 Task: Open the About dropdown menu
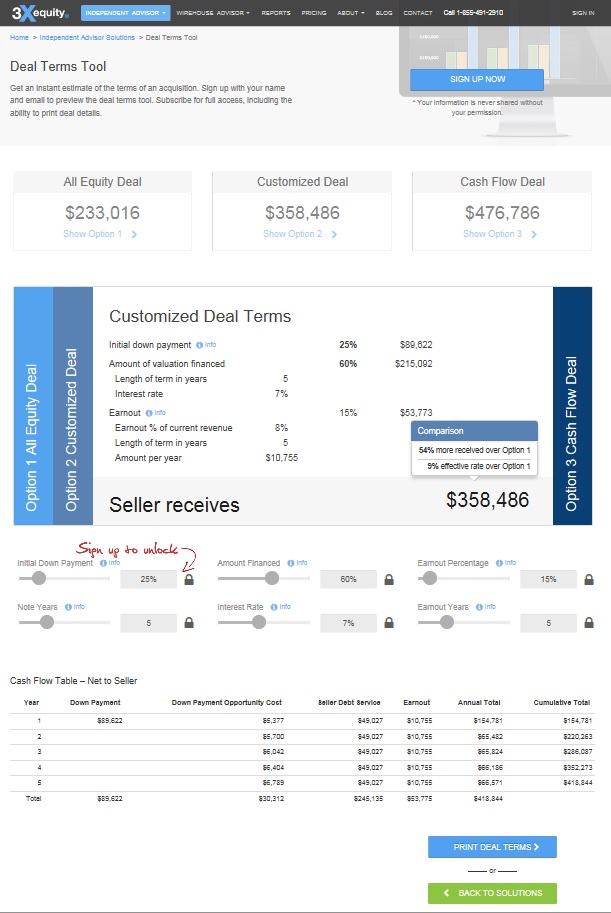(x=349, y=13)
